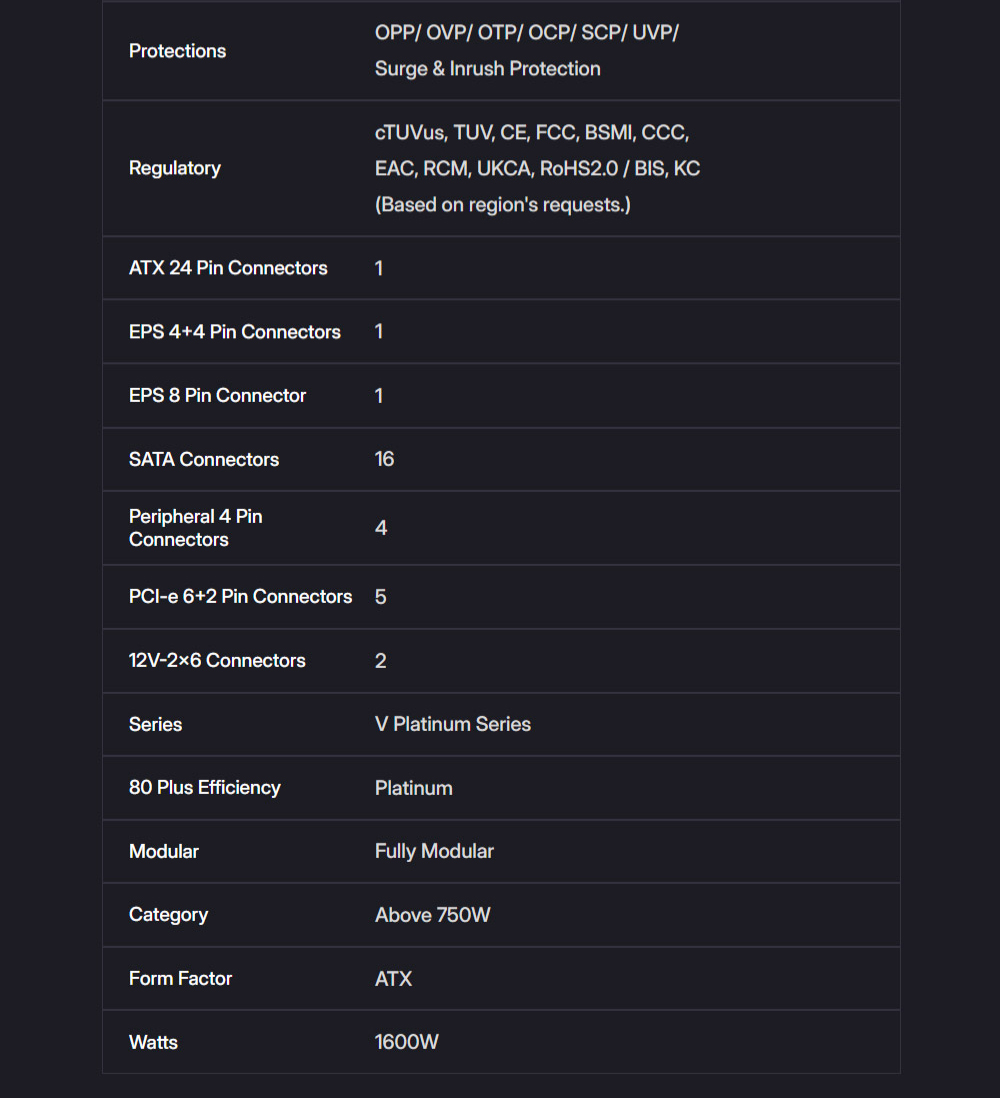Viewport: 1000px width, 1098px height.
Task: Click the 1600W watts value
Action: pos(406,1042)
